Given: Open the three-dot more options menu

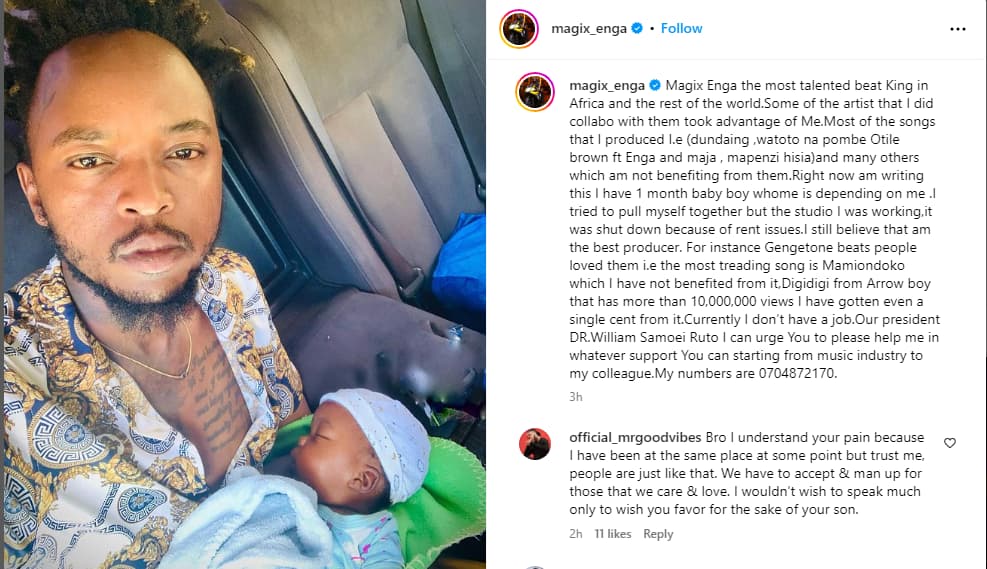Looking at the screenshot, I should point(957,29).
